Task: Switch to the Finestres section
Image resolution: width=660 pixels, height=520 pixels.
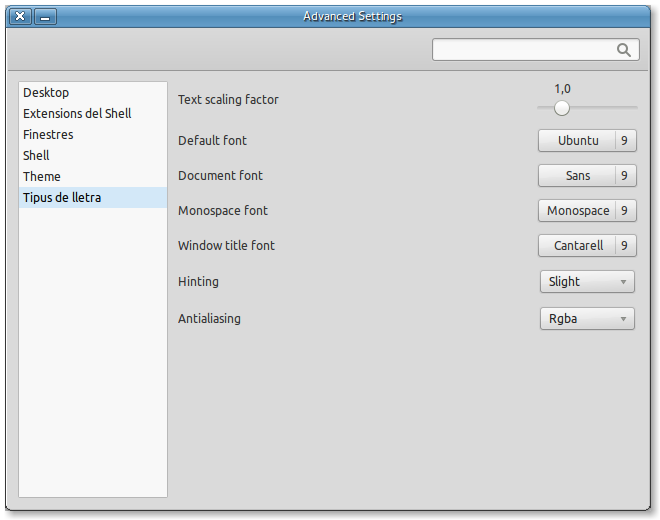Action: click(48, 135)
